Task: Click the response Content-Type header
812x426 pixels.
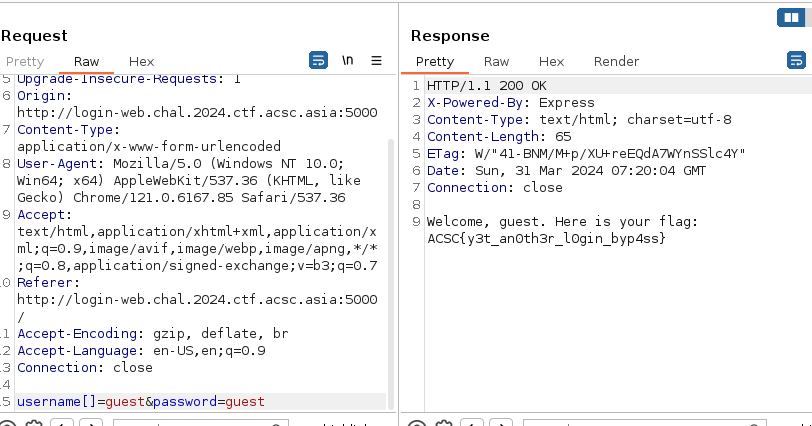Action: click(x=579, y=120)
